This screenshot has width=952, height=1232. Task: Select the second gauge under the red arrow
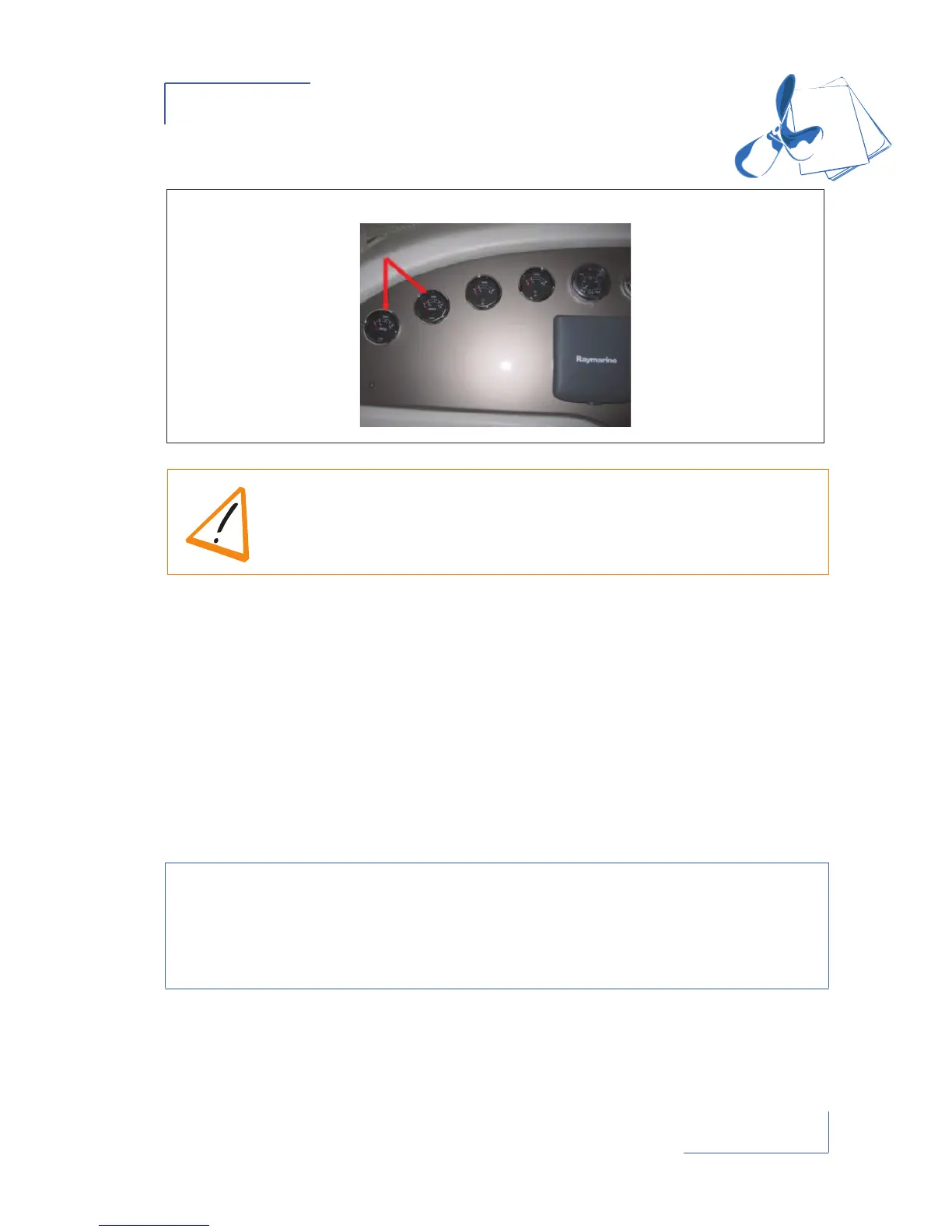tap(431, 307)
